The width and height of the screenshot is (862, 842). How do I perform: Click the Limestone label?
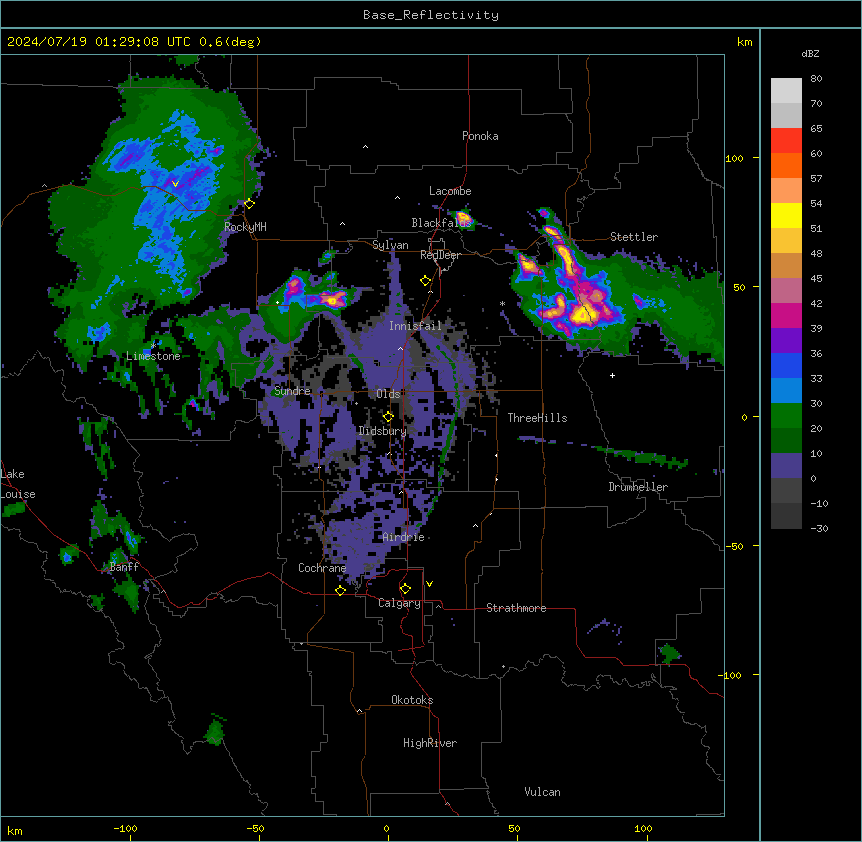pos(153,356)
